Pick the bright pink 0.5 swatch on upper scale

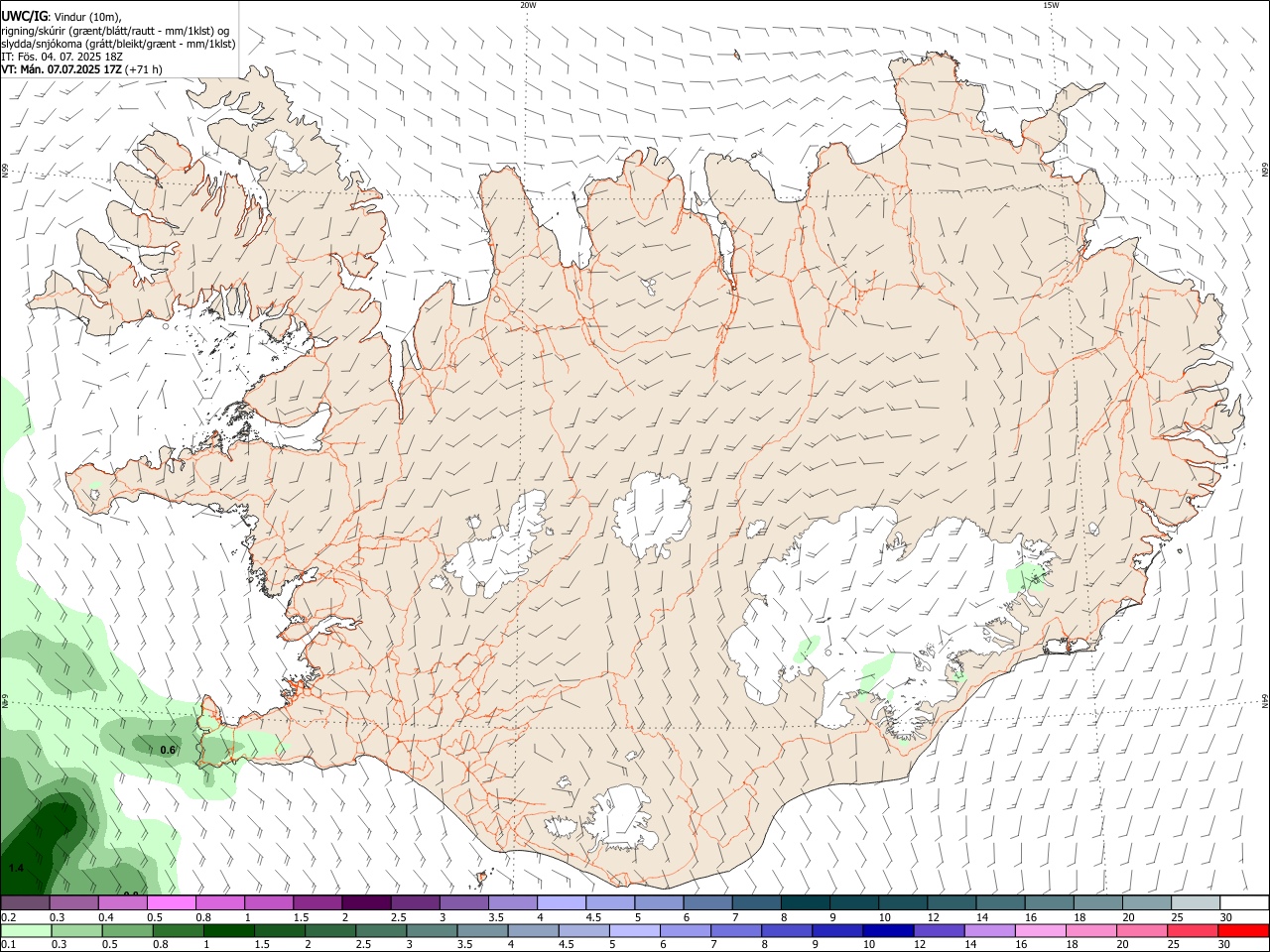click(171, 902)
